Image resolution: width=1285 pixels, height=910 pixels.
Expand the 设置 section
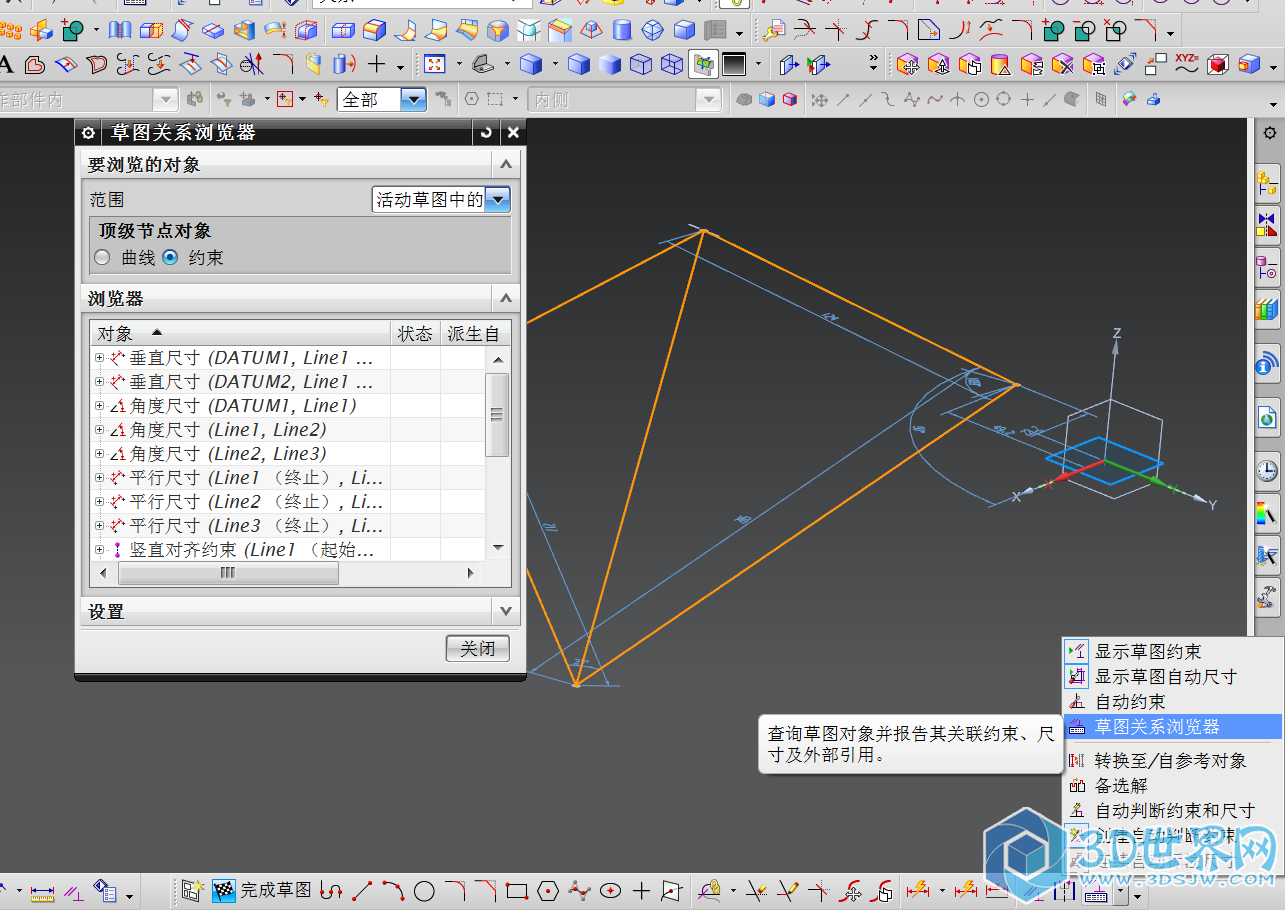click(x=506, y=611)
